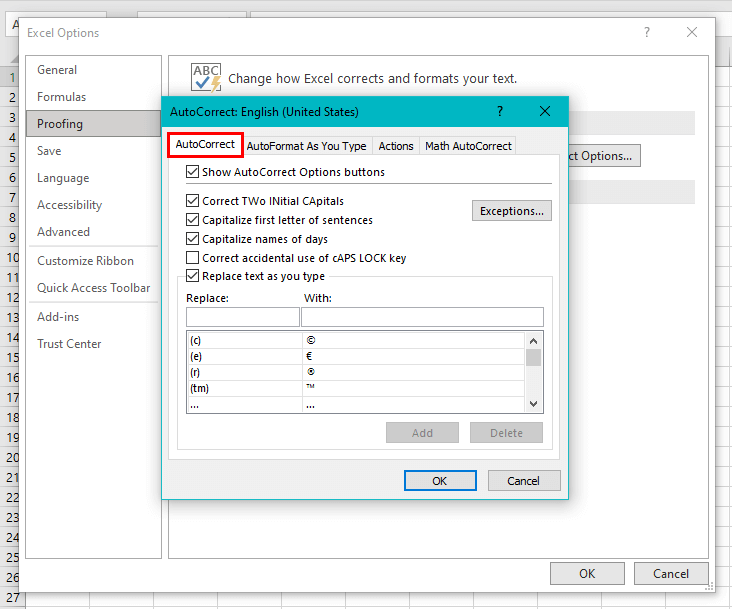
Task: Click the ABC proofing checkmark icon
Action: point(206,77)
